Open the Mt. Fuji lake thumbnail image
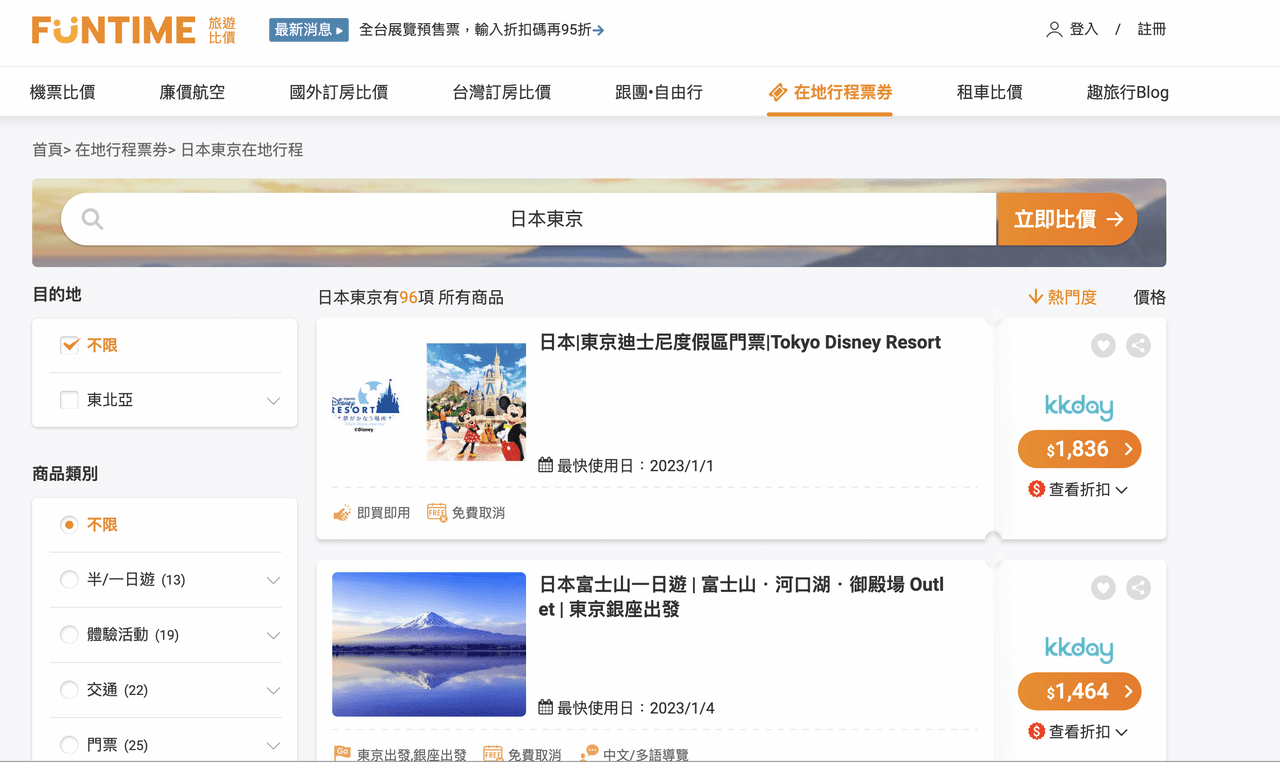Screen dimensions: 1280x763 coord(429,644)
